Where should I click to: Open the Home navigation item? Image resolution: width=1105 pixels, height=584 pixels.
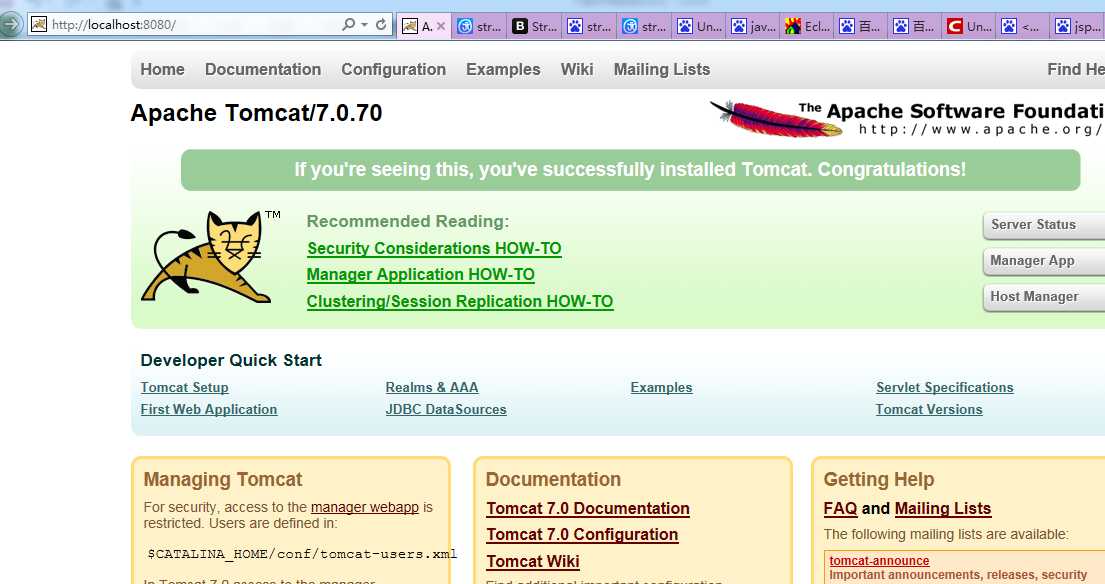[162, 69]
